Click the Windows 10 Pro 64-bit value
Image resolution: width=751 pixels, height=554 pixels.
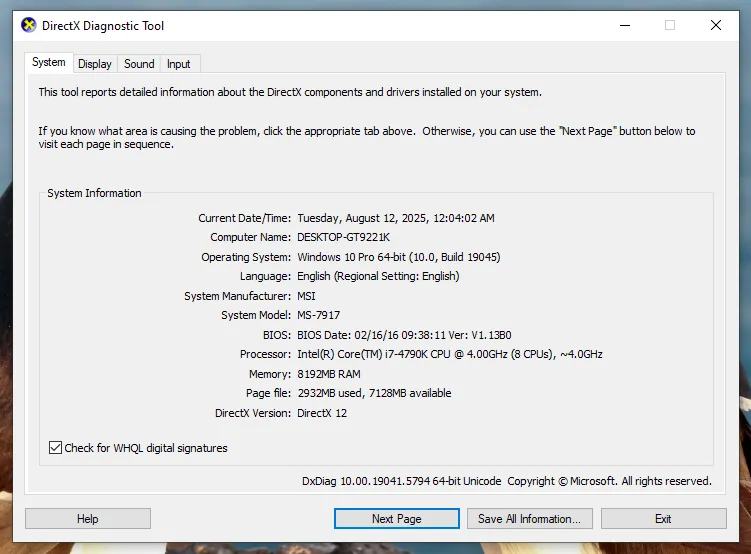tap(398, 257)
